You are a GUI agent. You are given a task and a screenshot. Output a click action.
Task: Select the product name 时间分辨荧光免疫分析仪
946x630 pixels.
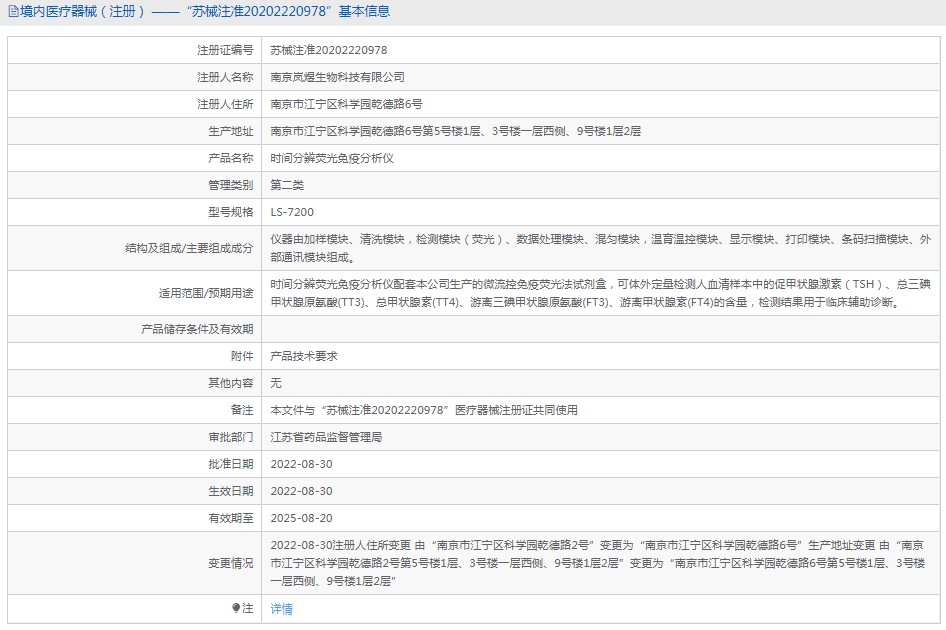(332, 158)
